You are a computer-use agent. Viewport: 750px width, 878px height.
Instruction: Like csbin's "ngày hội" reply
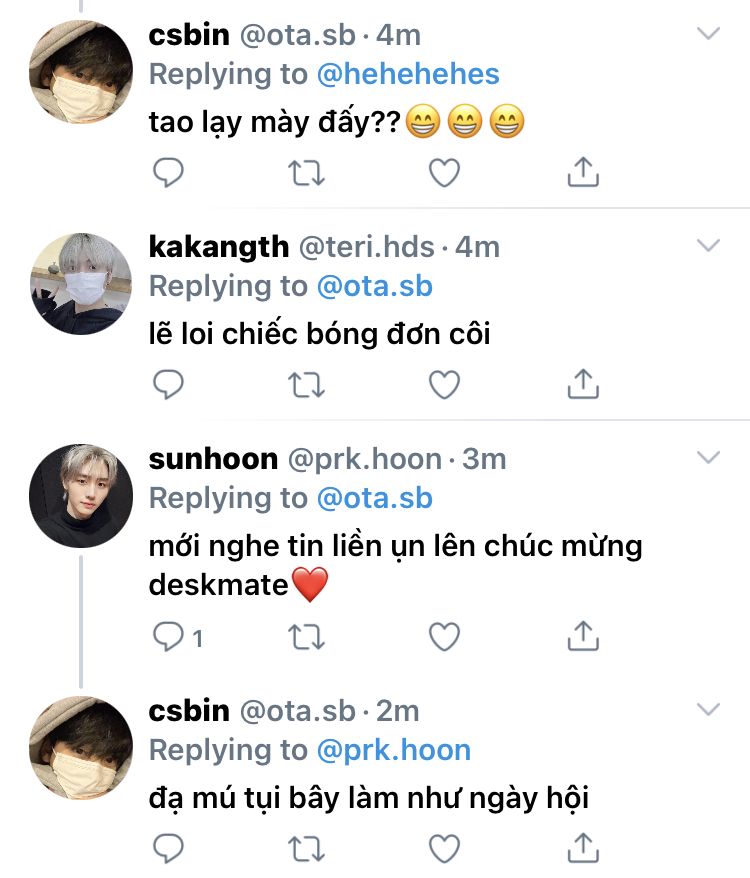click(444, 850)
